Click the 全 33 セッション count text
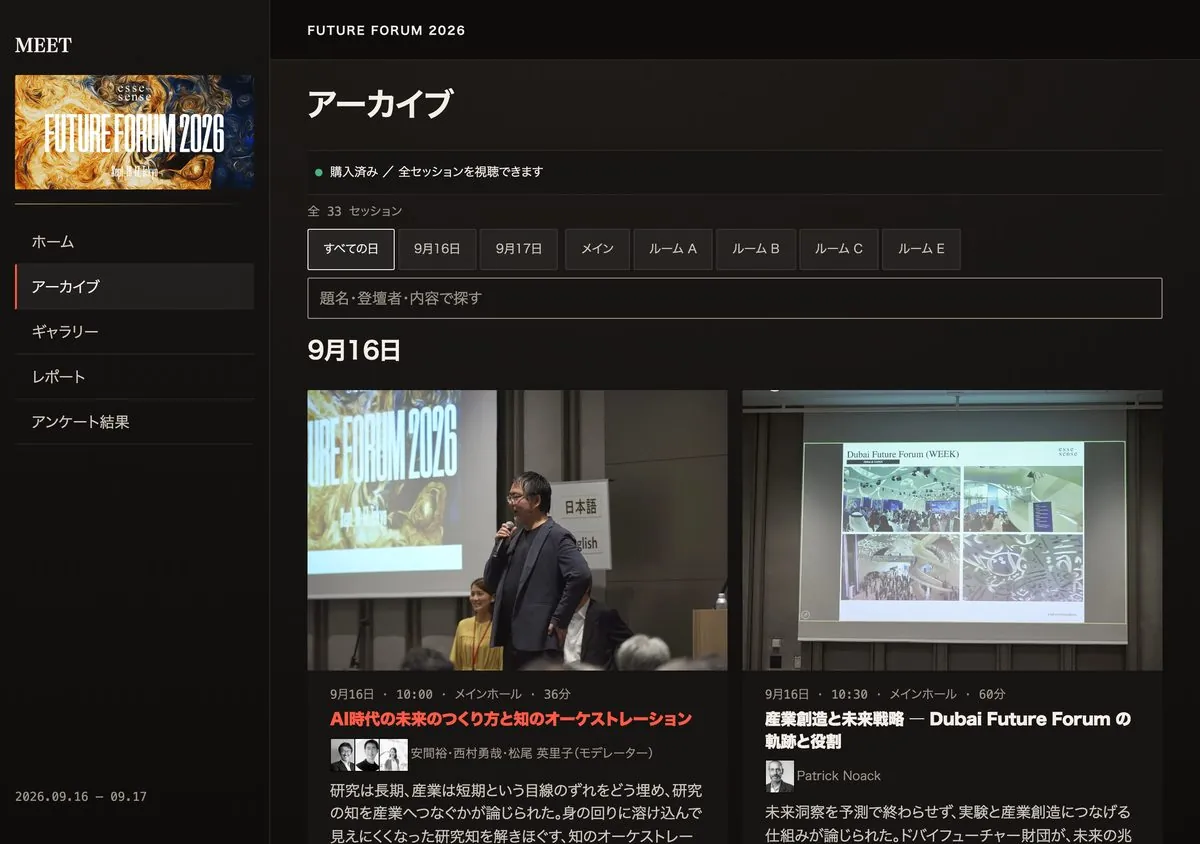The width and height of the screenshot is (1200, 844). 355,211
